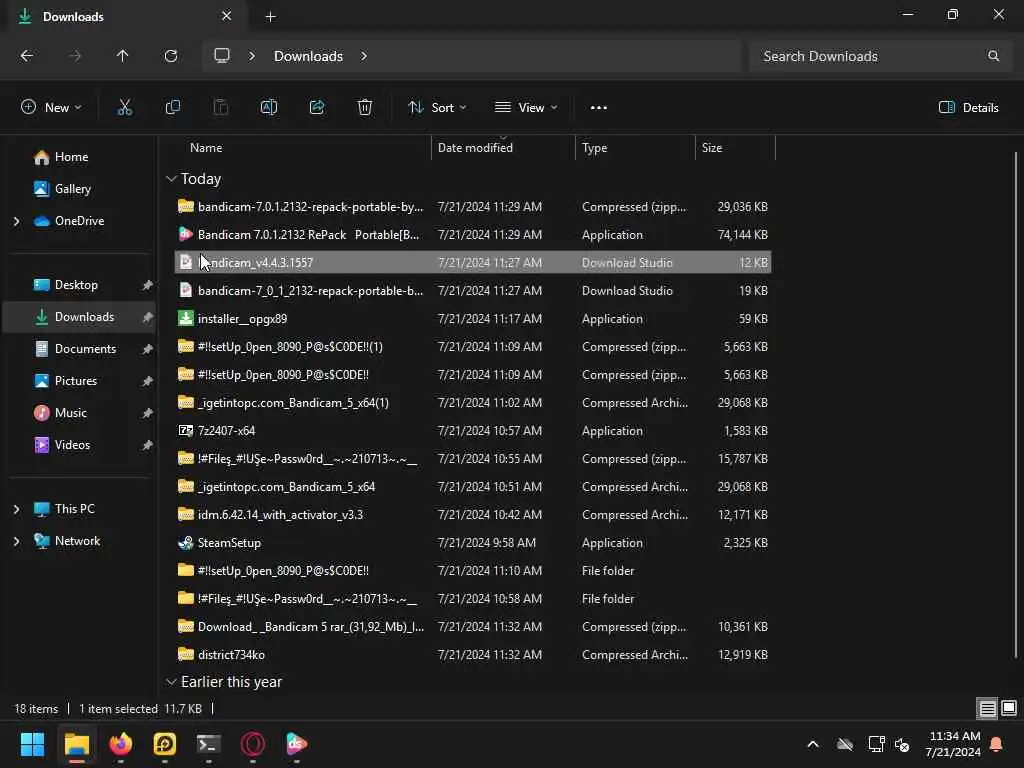Screen dimensions: 1024x768
Task: Open the Sort dropdown menu
Action: tap(437, 108)
